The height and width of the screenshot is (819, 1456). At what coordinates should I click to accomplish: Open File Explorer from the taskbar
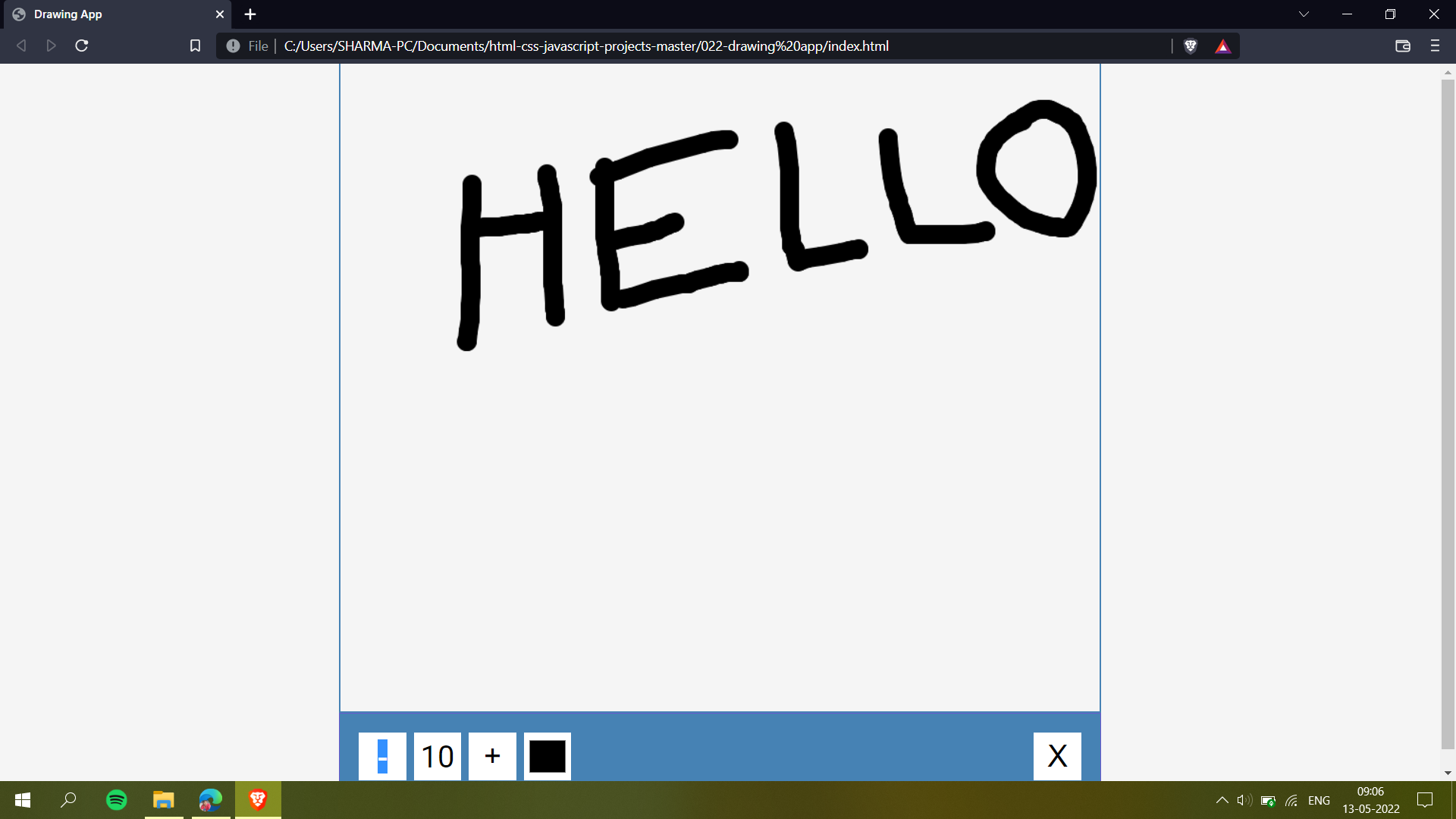click(163, 800)
